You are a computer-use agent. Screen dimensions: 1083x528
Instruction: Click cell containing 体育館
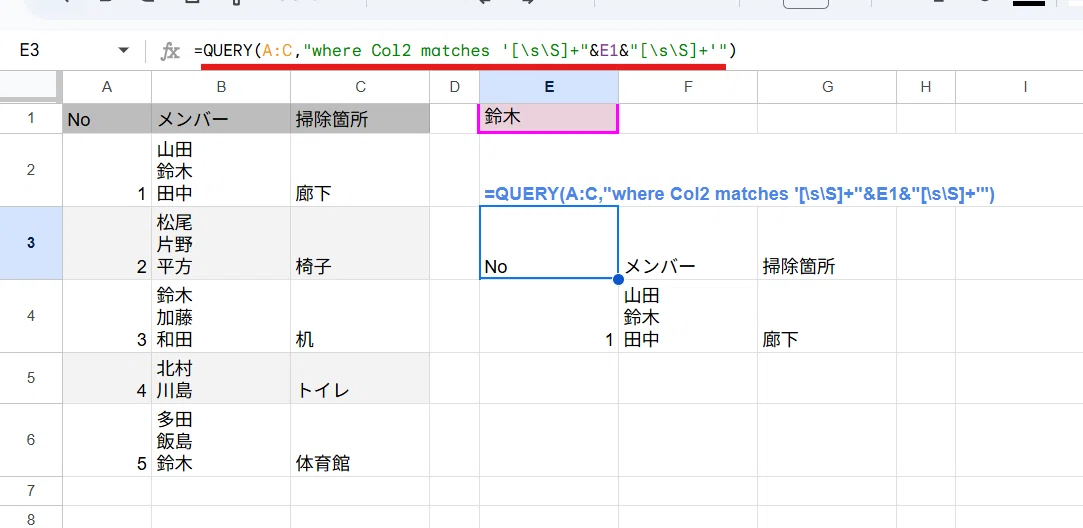360,440
